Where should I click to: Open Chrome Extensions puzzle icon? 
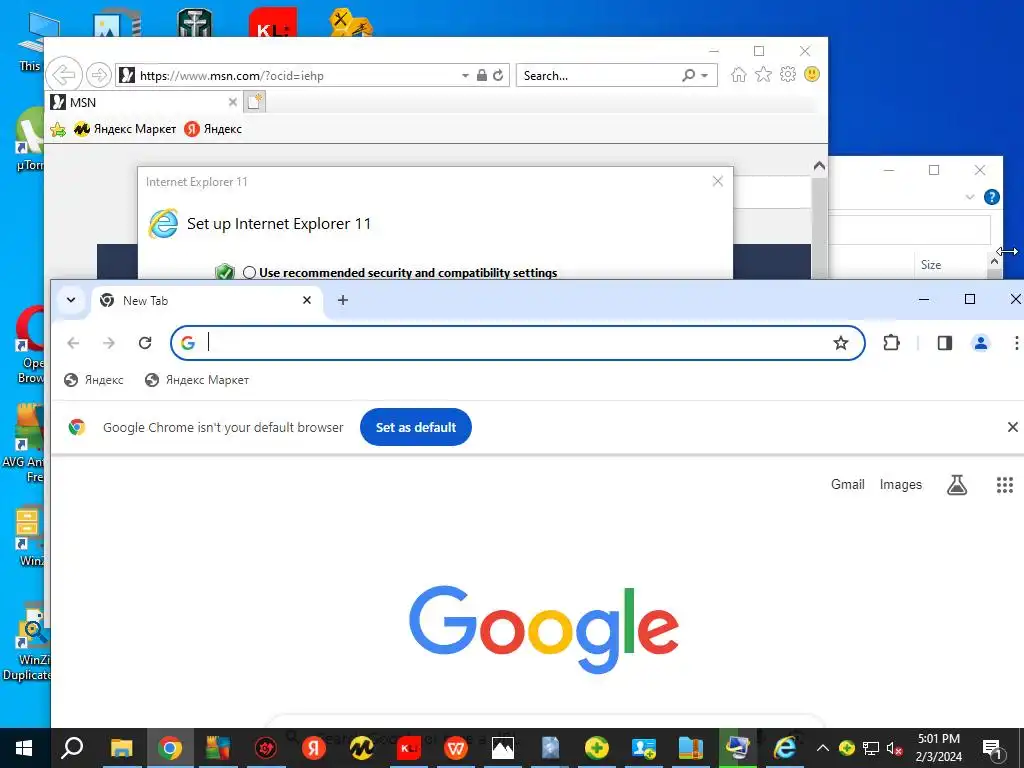click(891, 343)
